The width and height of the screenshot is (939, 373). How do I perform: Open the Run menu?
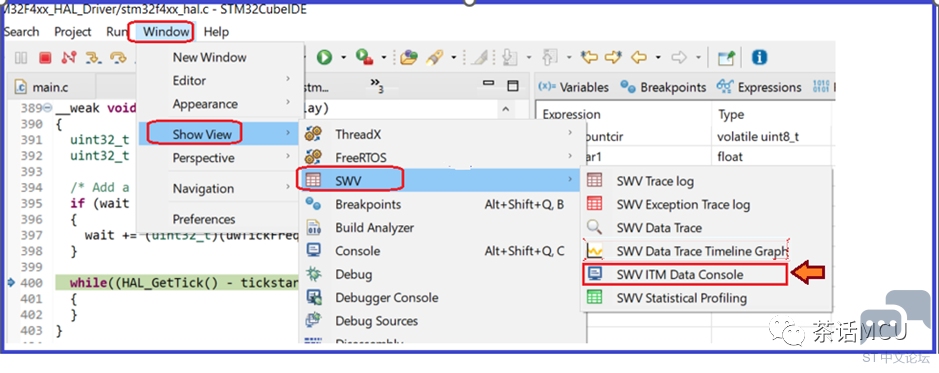coord(117,32)
